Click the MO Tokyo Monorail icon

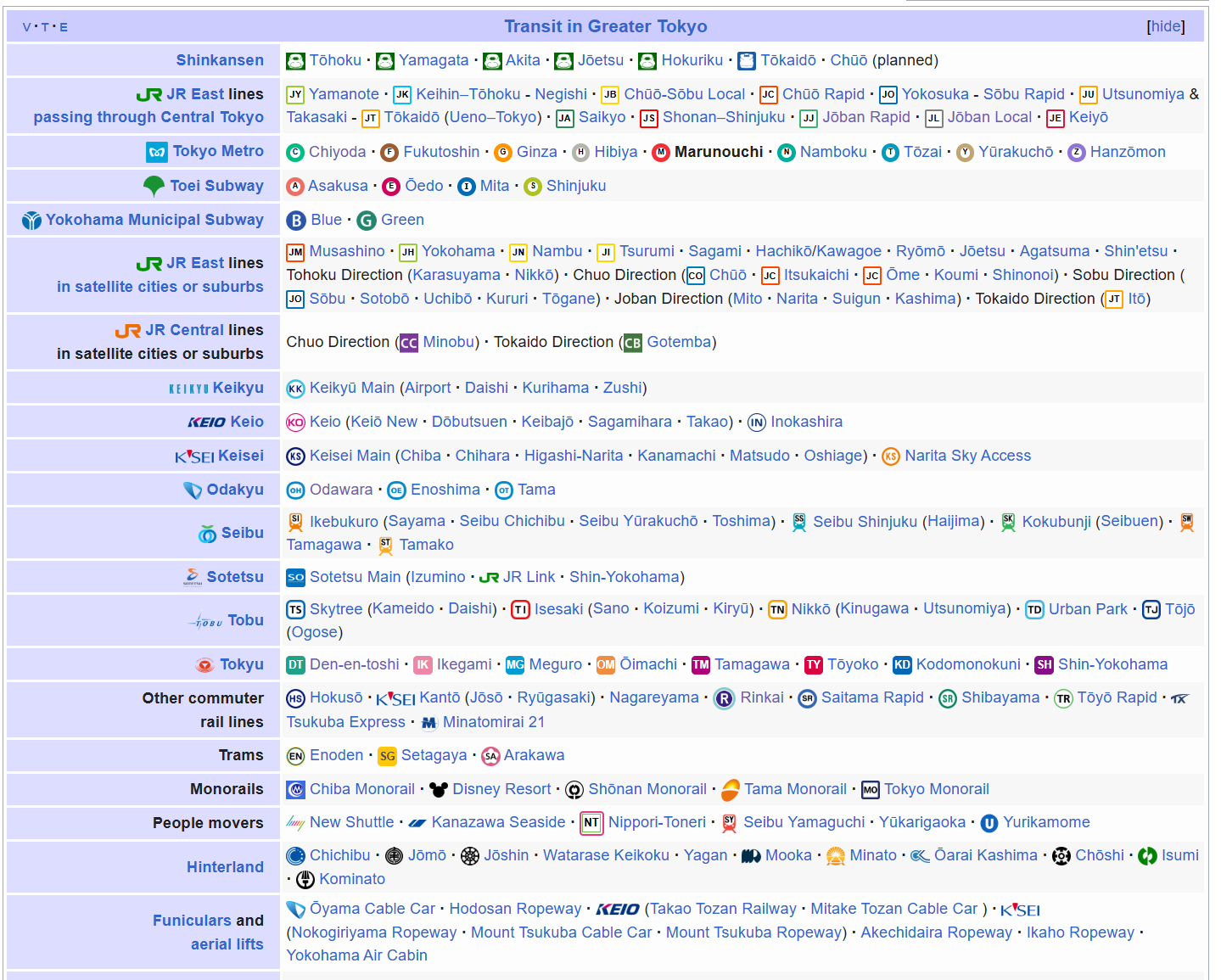point(871,790)
